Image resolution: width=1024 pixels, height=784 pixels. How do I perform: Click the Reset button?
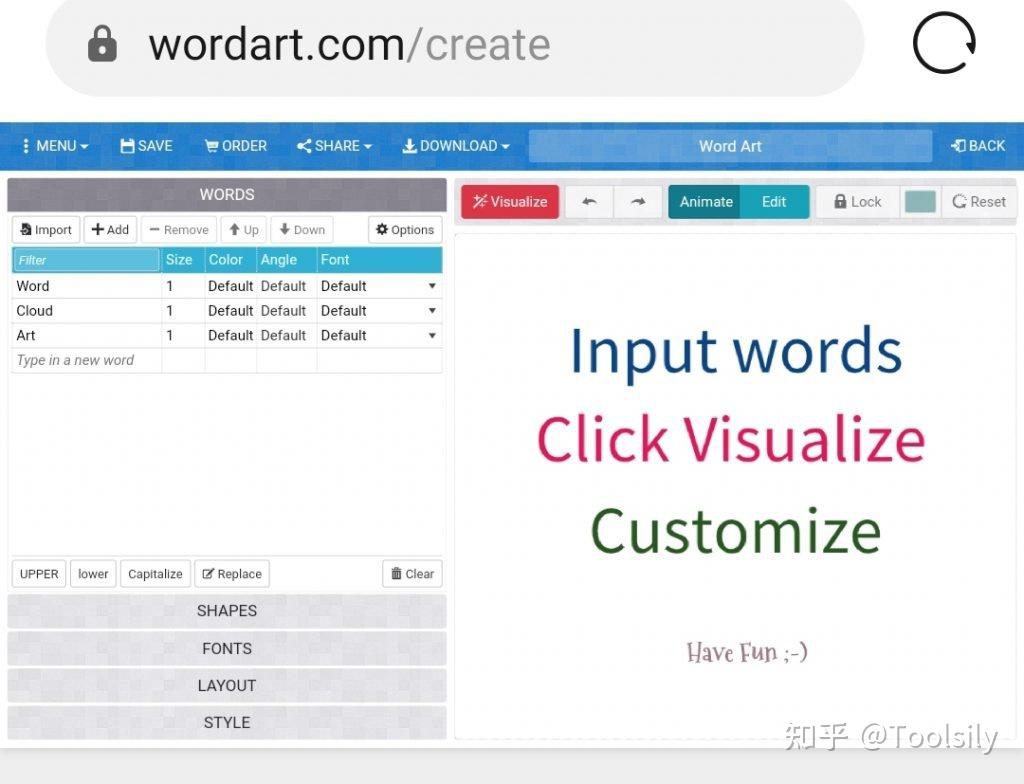tap(979, 201)
